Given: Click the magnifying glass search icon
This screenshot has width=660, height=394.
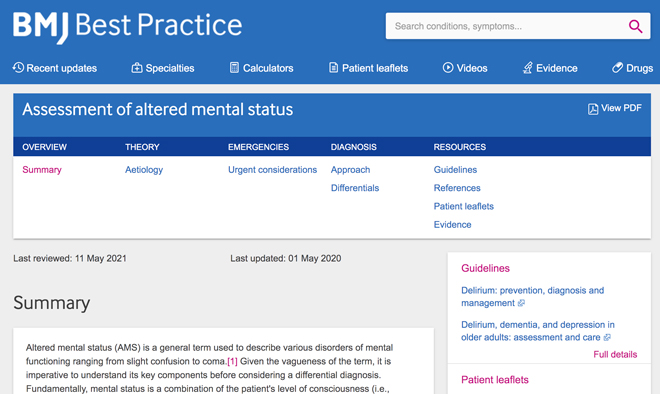Looking at the screenshot, I should coord(635,26).
